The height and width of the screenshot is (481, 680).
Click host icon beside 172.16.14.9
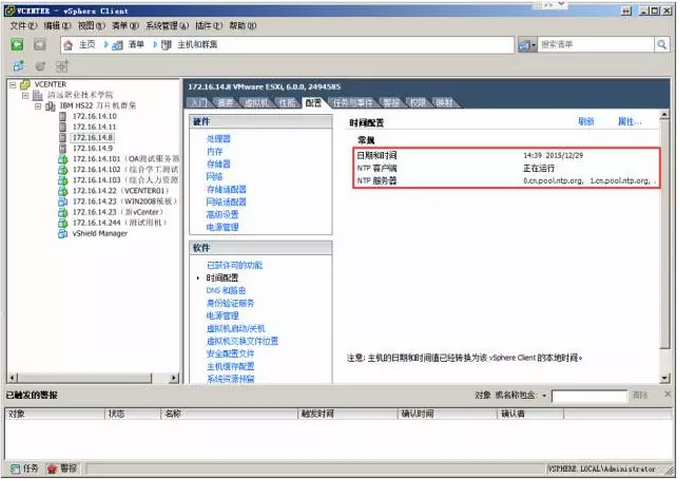coord(63,148)
